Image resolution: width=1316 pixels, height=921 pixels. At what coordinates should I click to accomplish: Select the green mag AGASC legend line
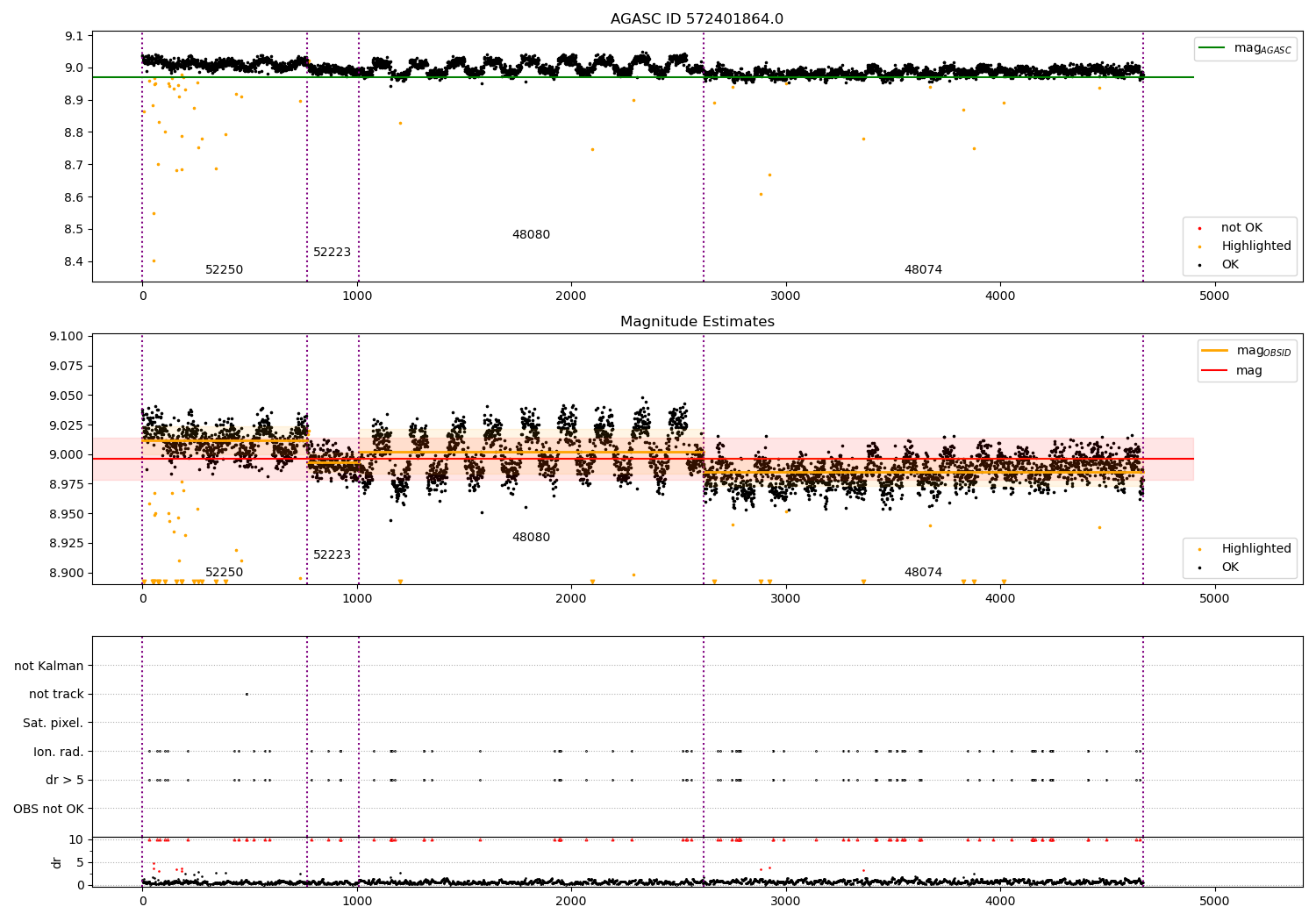point(1212,48)
